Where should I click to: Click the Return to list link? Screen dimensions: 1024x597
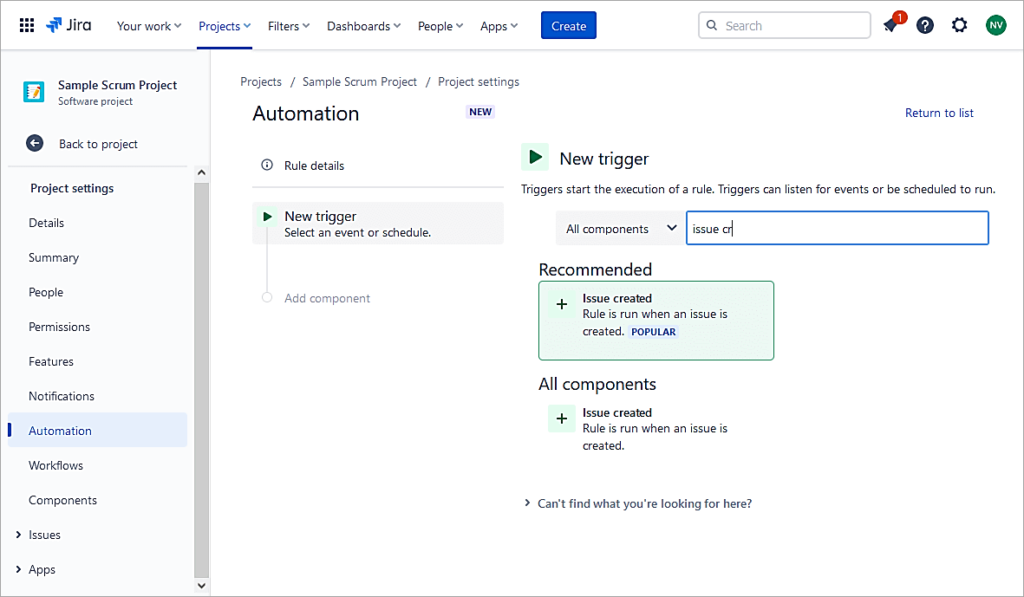click(x=938, y=112)
